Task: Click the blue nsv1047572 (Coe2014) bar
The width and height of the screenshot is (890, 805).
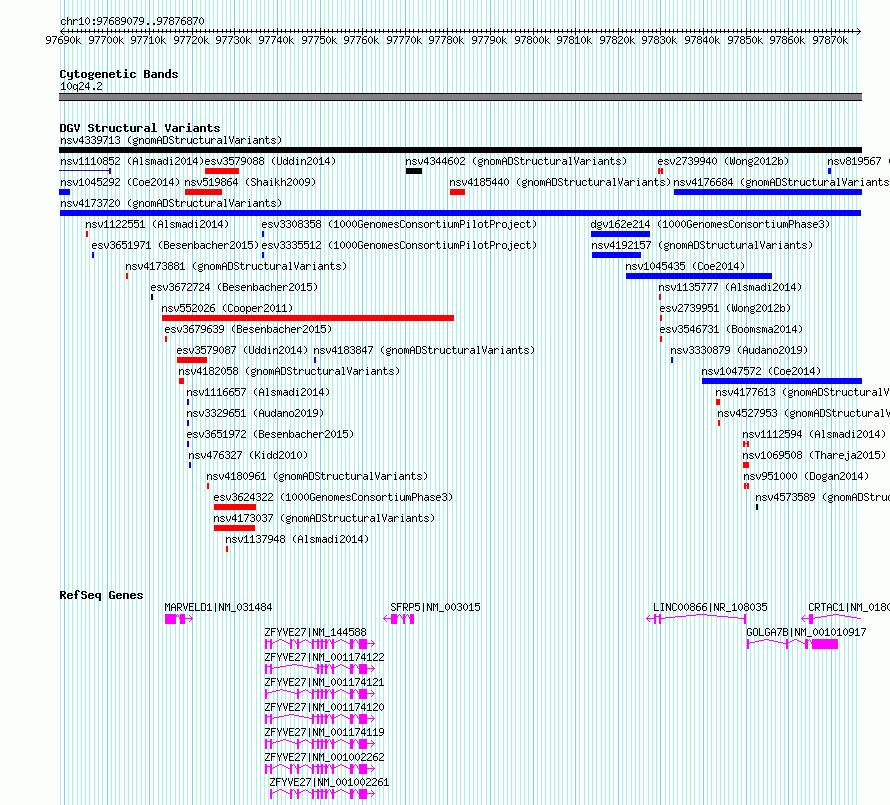Action: (782, 381)
